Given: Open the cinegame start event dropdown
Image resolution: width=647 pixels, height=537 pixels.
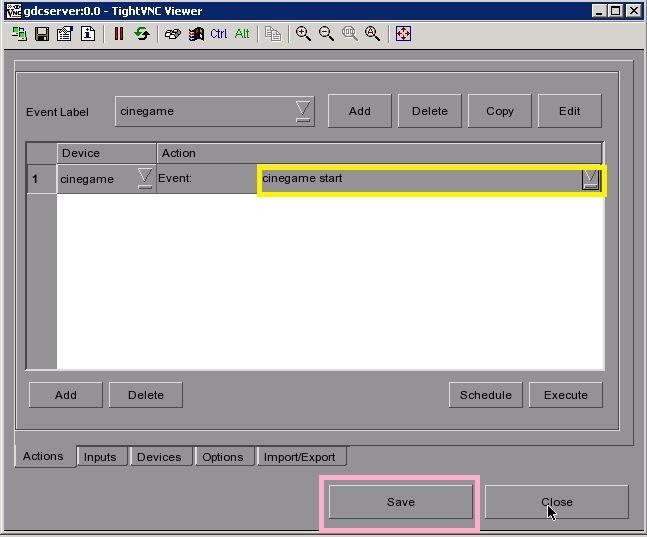Looking at the screenshot, I should (x=590, y=179).
